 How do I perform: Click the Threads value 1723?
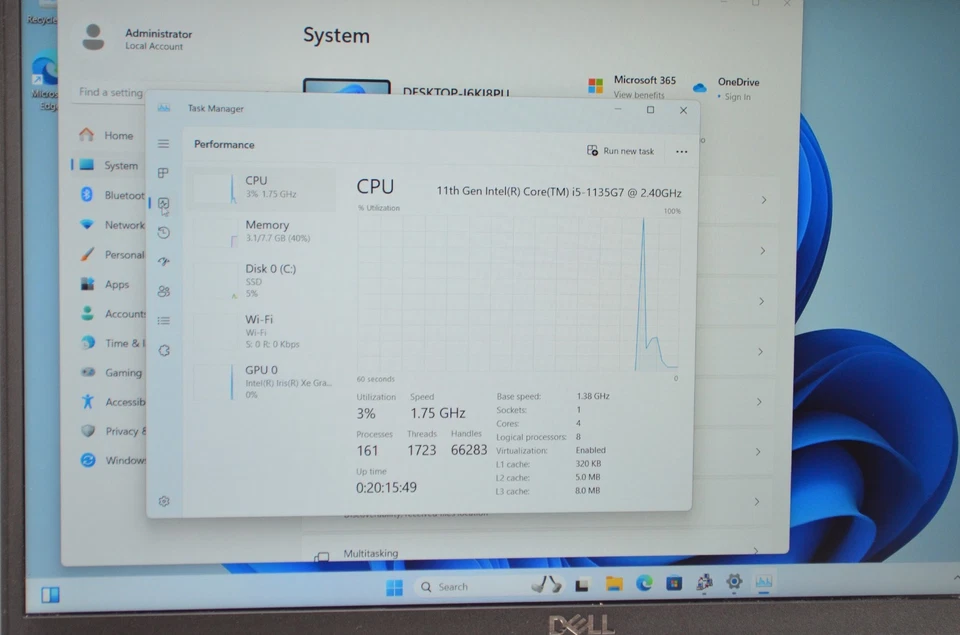tap(422, 451)
